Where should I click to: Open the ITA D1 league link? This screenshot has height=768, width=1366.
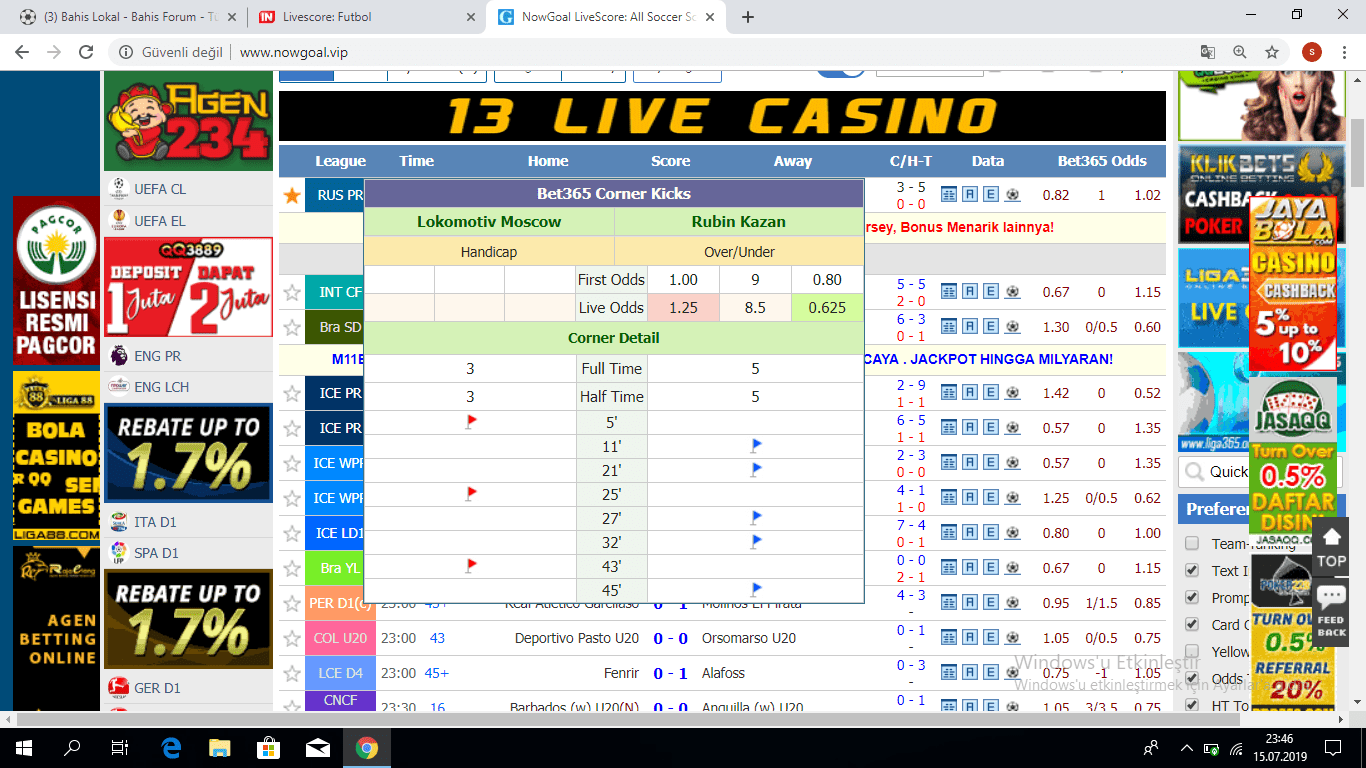point(156,522)
